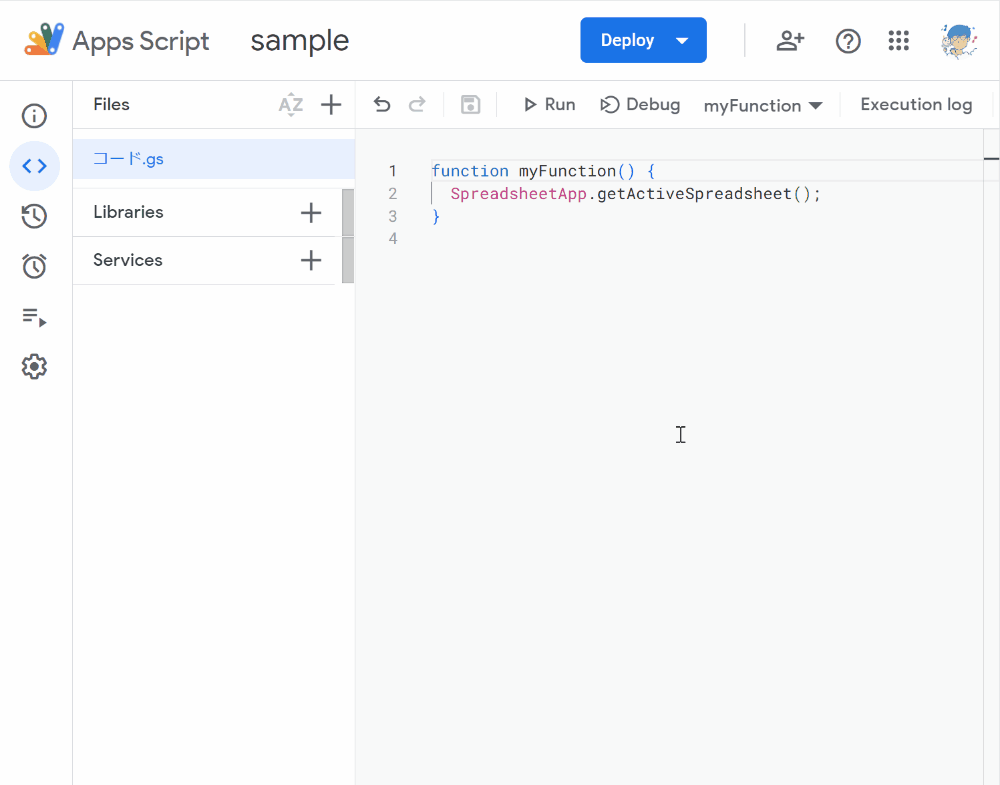Viewport: 1000px width, 785px height.
Task: Add a new file with plus icon
Action: pos(331,105)
